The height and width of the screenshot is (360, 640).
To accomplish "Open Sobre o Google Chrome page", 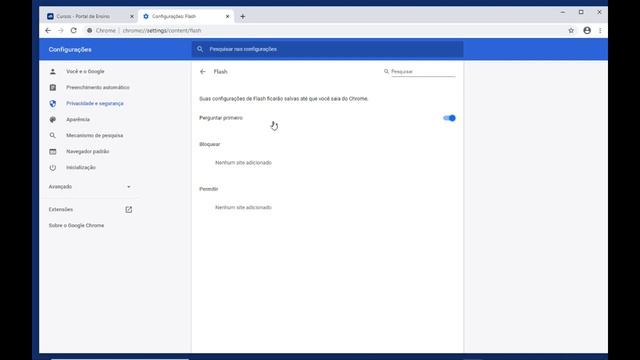I will [x=76, y=226].
